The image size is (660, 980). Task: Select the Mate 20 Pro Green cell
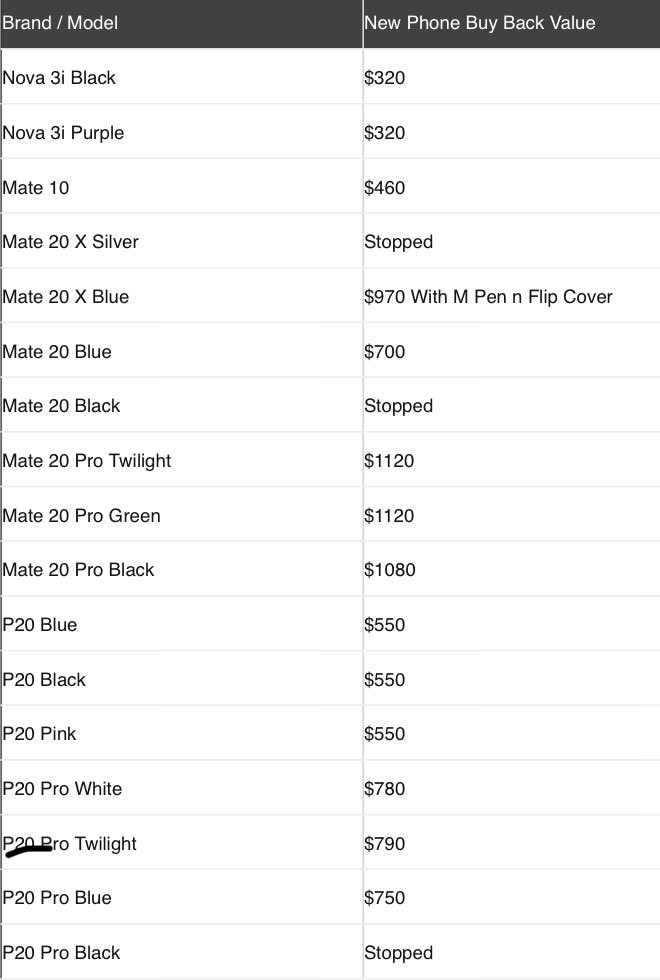coord(81,516)
